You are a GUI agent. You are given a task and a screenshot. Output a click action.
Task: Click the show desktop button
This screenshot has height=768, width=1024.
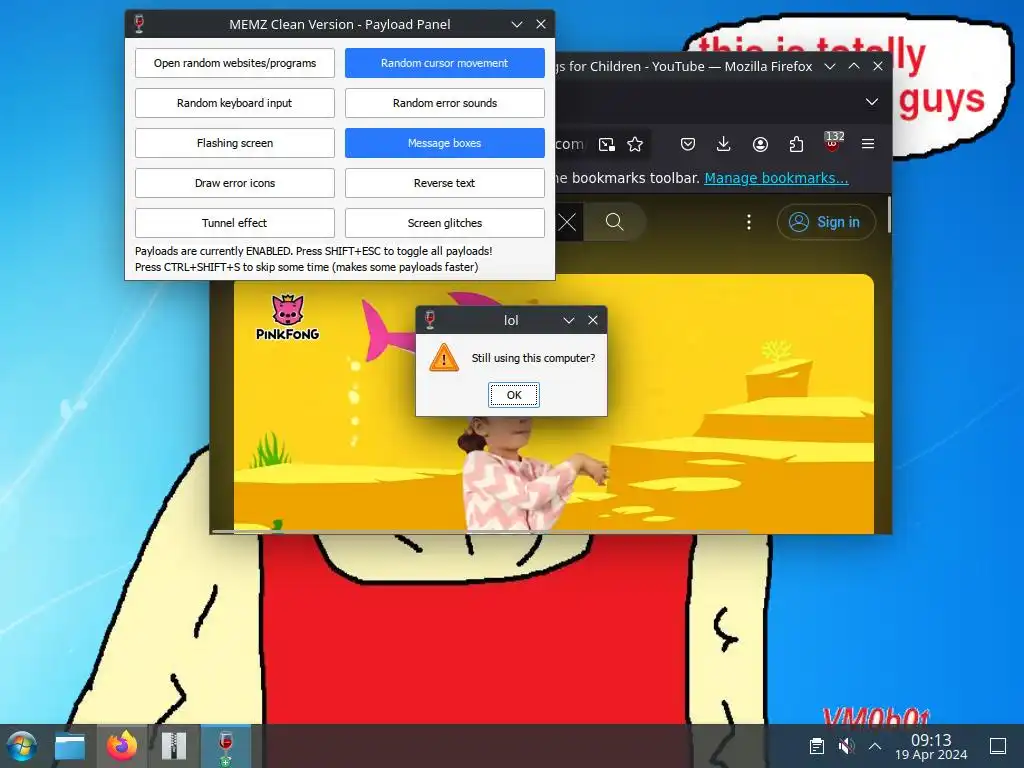(x=998, y=746)
